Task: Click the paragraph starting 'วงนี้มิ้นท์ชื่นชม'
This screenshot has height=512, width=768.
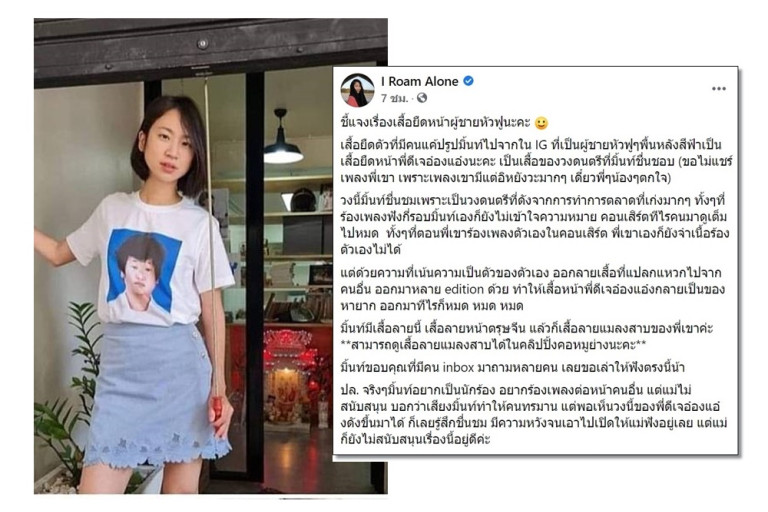Action: point(535,225)
